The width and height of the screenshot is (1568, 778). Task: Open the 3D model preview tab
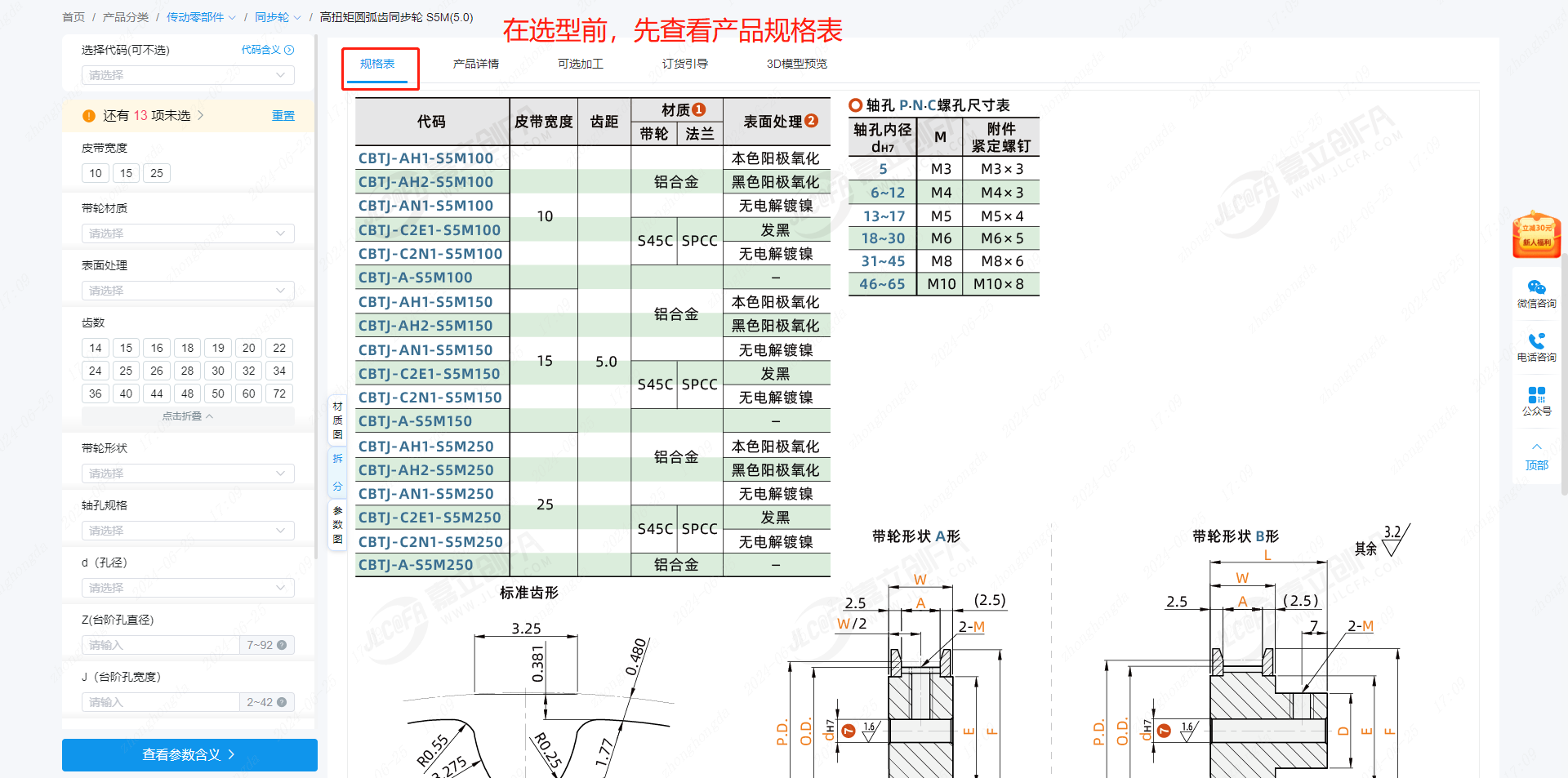point(796,64)
